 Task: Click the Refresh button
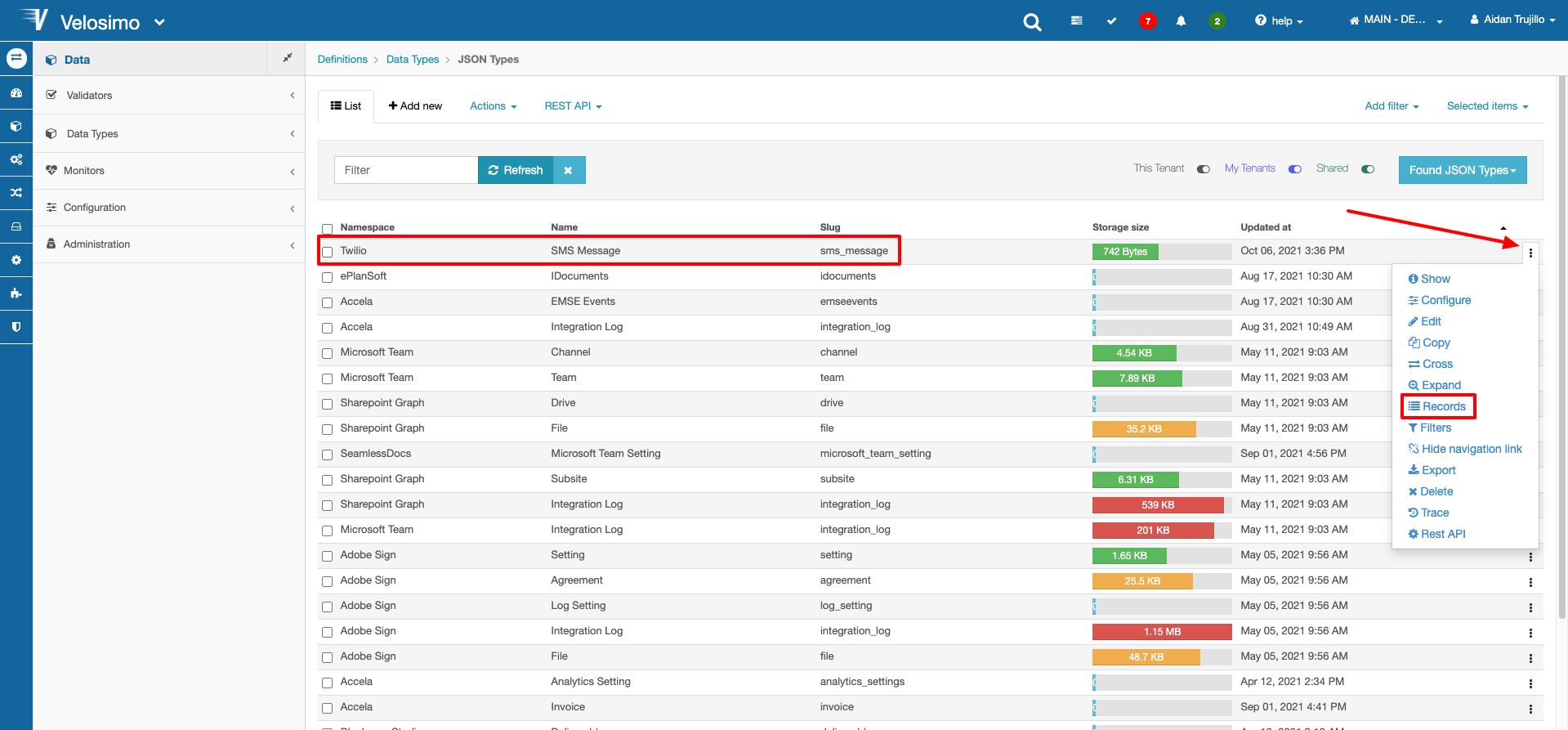[516, 170]
